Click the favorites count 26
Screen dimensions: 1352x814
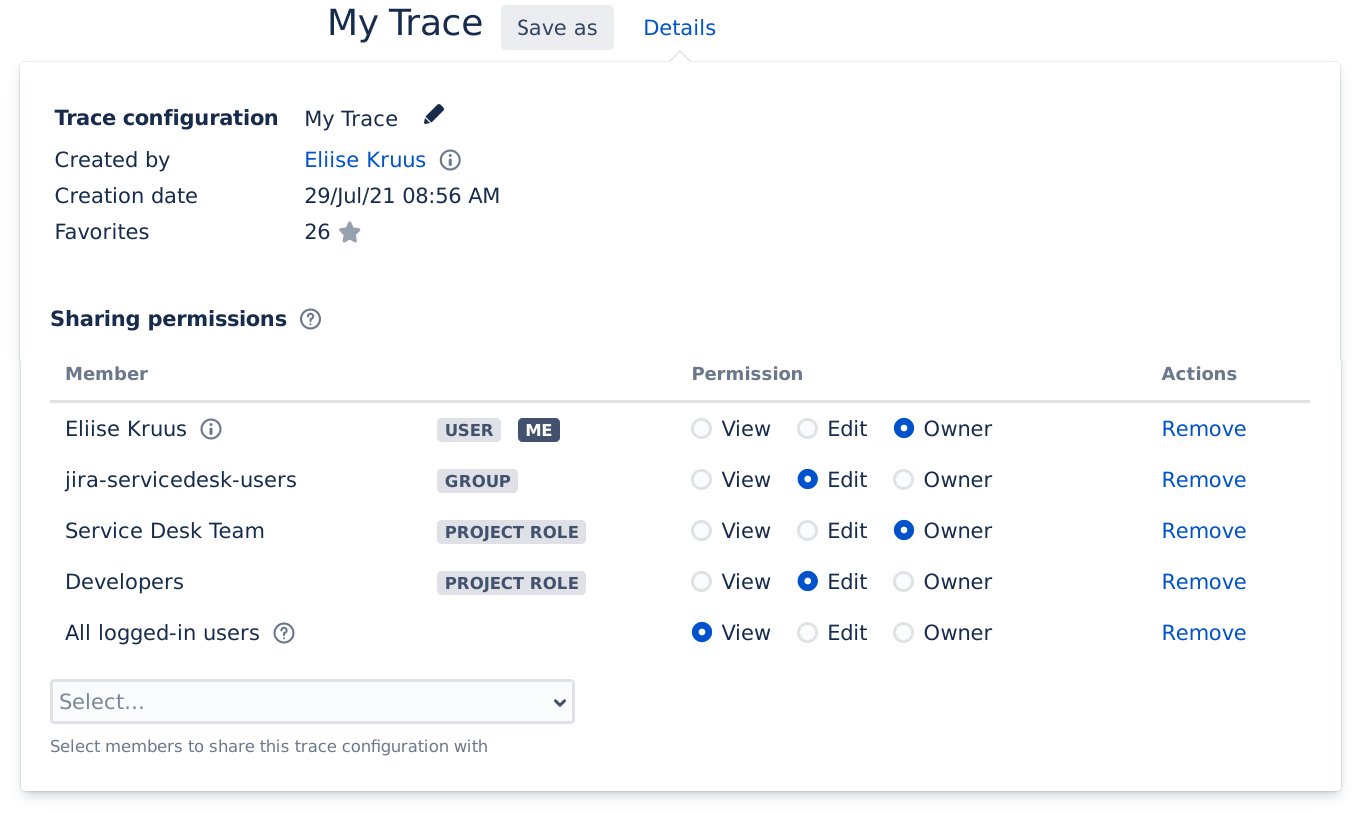(317, 232)
